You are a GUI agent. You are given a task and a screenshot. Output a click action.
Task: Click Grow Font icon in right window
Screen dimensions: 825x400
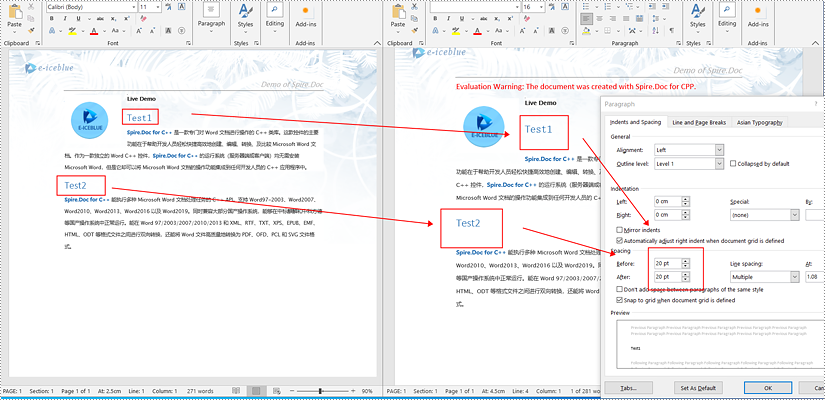522,31
